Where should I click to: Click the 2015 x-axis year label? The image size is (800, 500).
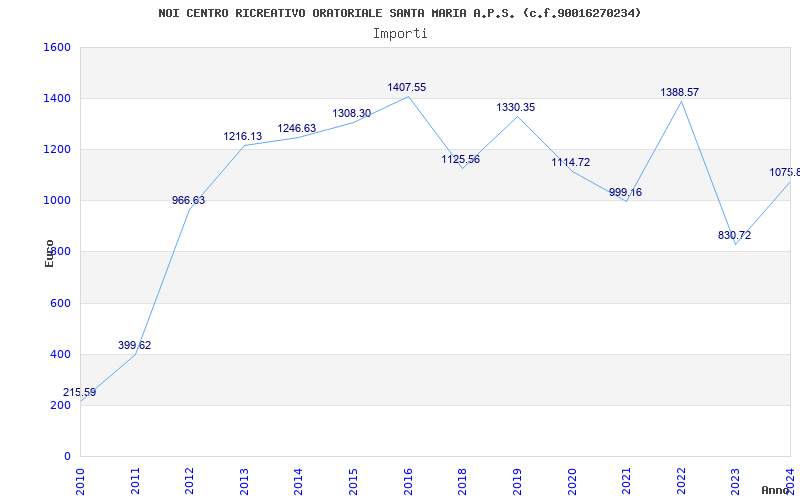(x=354, y=482)
